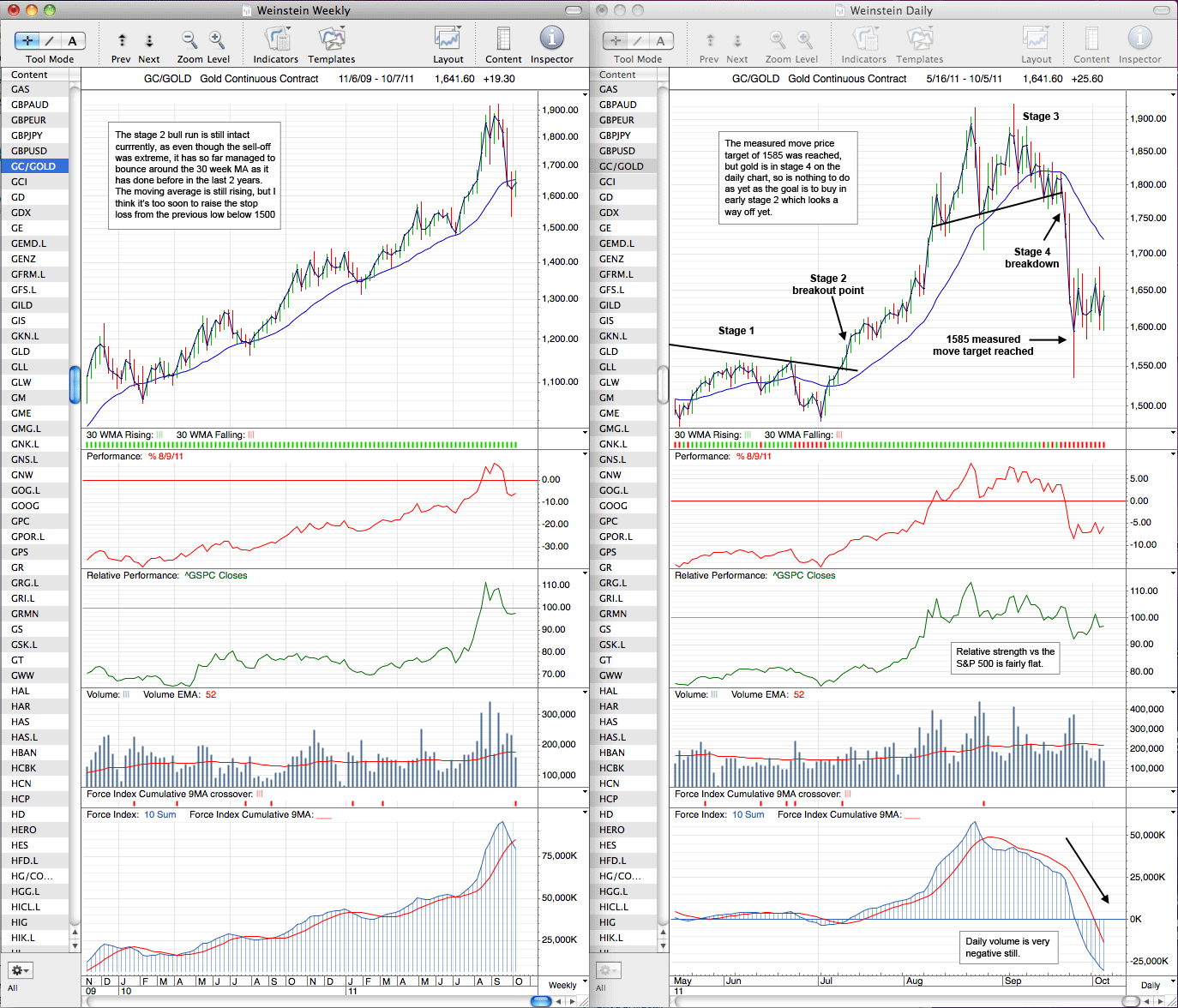Click Weinstein Weekly toolbar toggle pill button
Screen dimensions: 1178x1008
(x=574, y=10)
